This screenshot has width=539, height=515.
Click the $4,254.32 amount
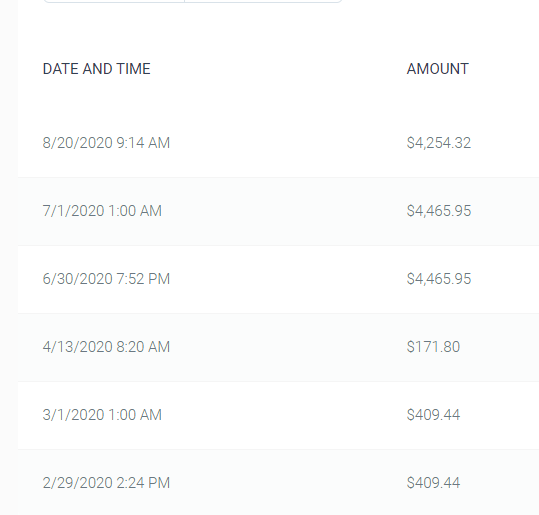(x=439, y=143)
